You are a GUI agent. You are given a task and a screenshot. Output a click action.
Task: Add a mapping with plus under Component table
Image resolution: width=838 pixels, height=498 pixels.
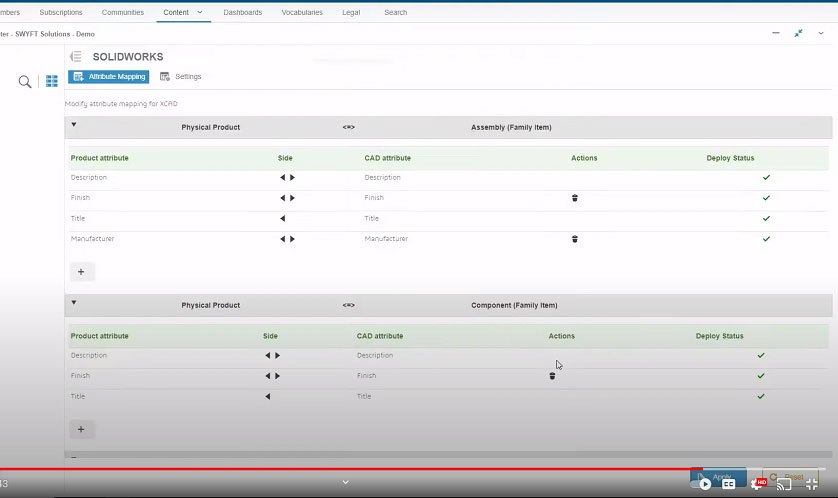81,429
